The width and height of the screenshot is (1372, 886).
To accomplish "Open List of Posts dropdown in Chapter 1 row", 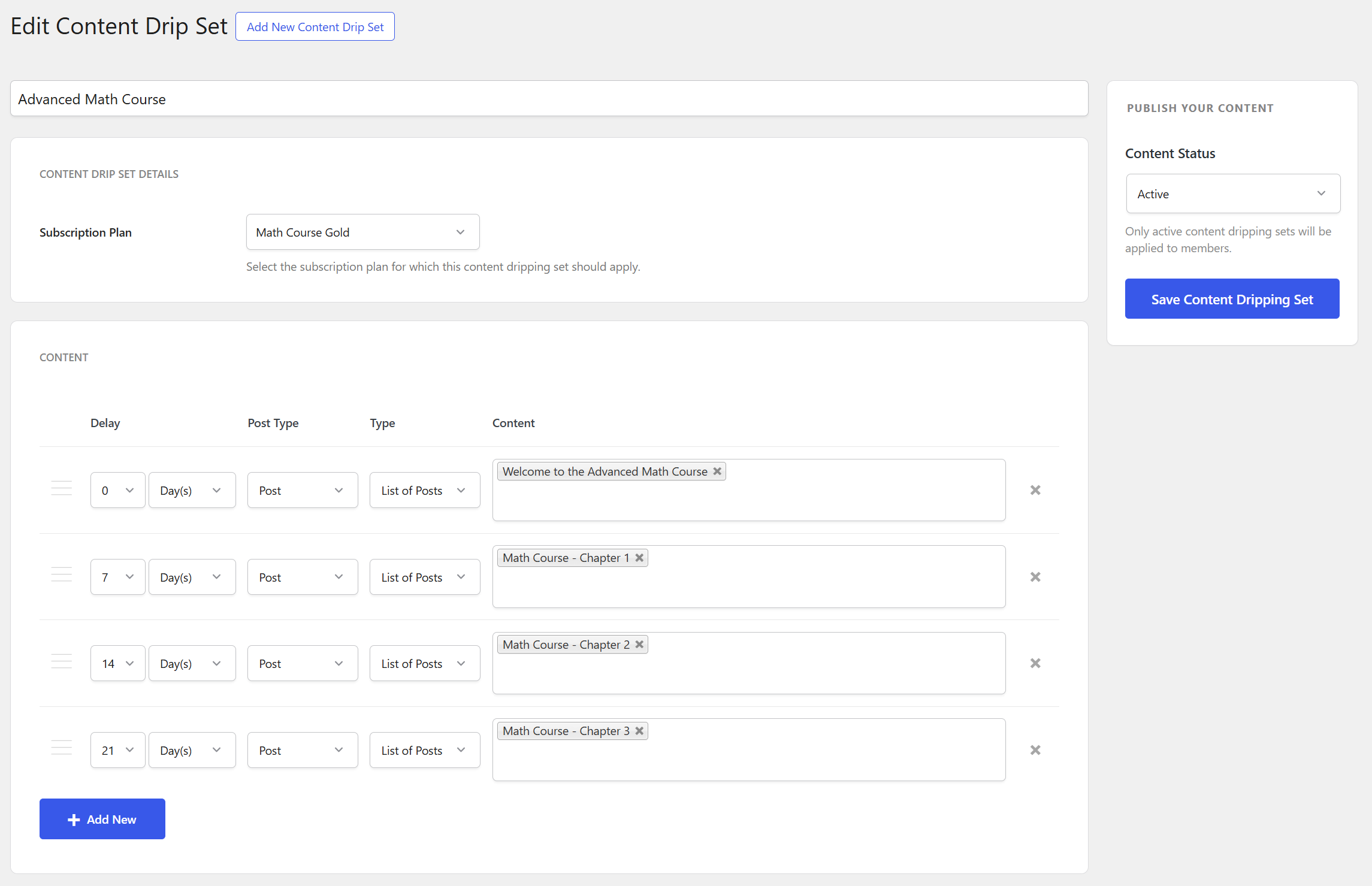I will point(425,577).
